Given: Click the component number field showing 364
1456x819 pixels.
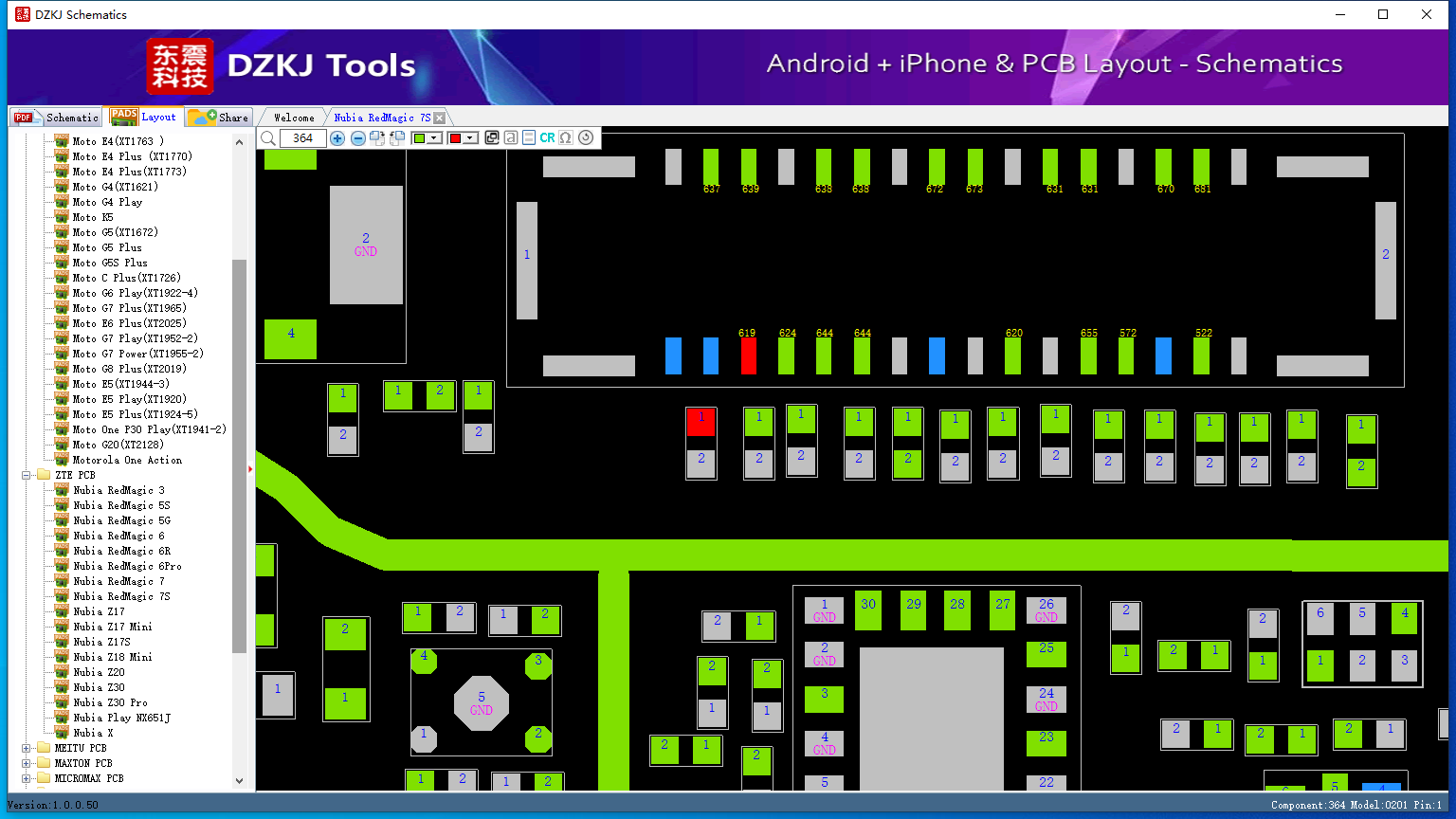Looking at the screenshot, I should [303, 138].
